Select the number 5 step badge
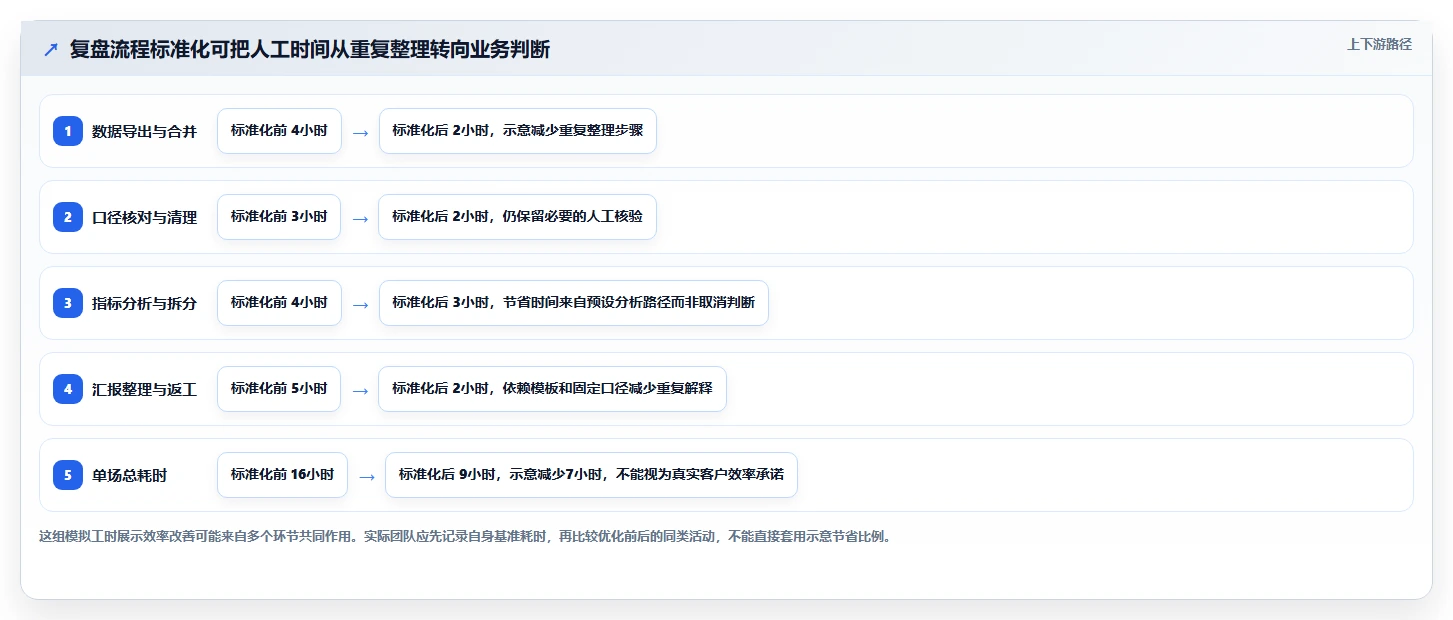The height and width of the screenshot is (620, 1453). (68, 475)
